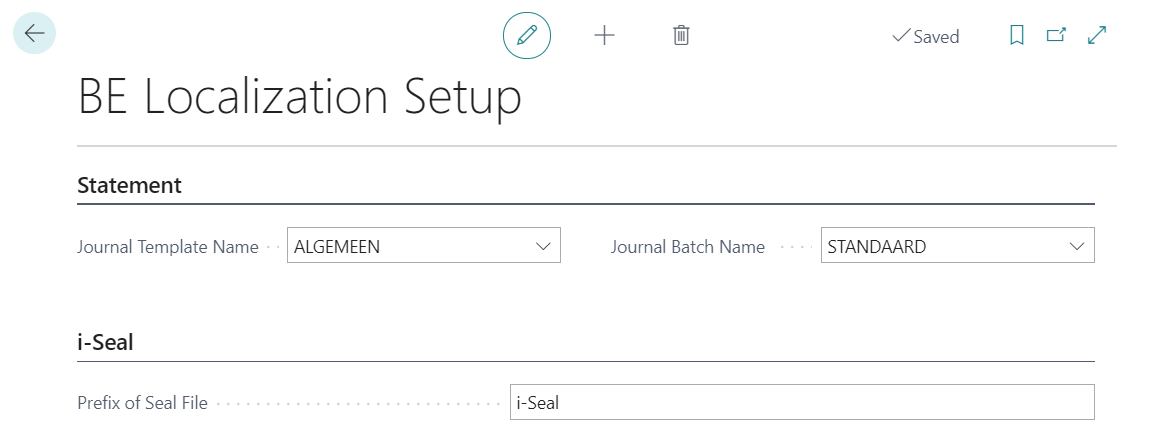
Task: Expand the page with the diagonal arrows icon
Action: pos(1097,36)
